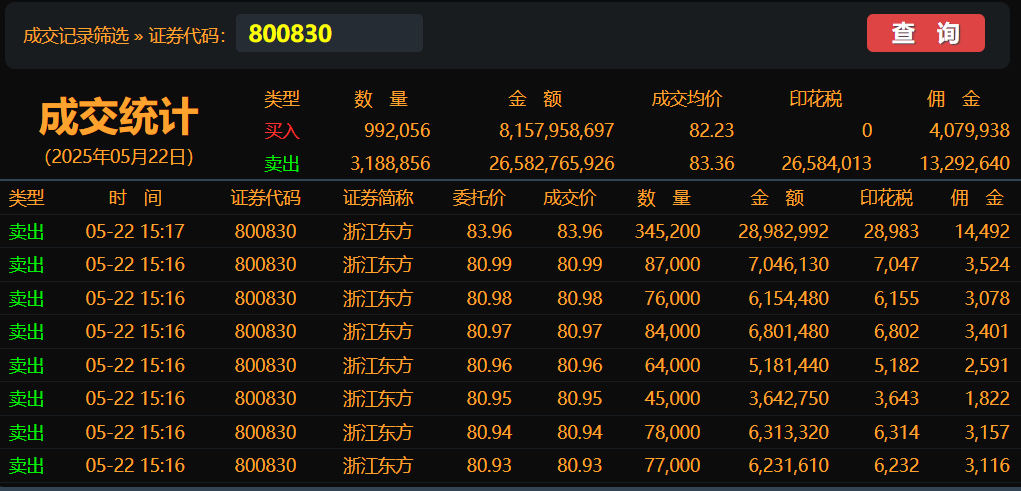The image size is (1021, 491).
Task: Select the amount 7,046,130 cell
Action: [x=789, y=264]
